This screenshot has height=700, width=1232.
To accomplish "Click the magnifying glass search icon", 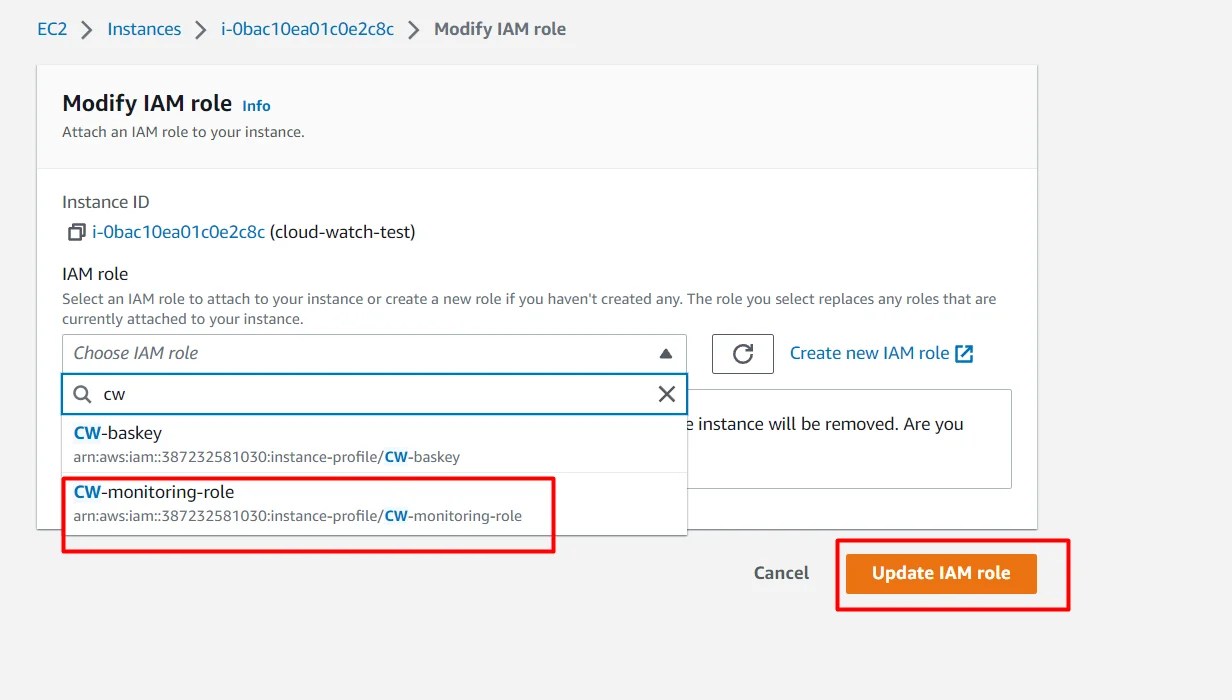I will (81, 394).
